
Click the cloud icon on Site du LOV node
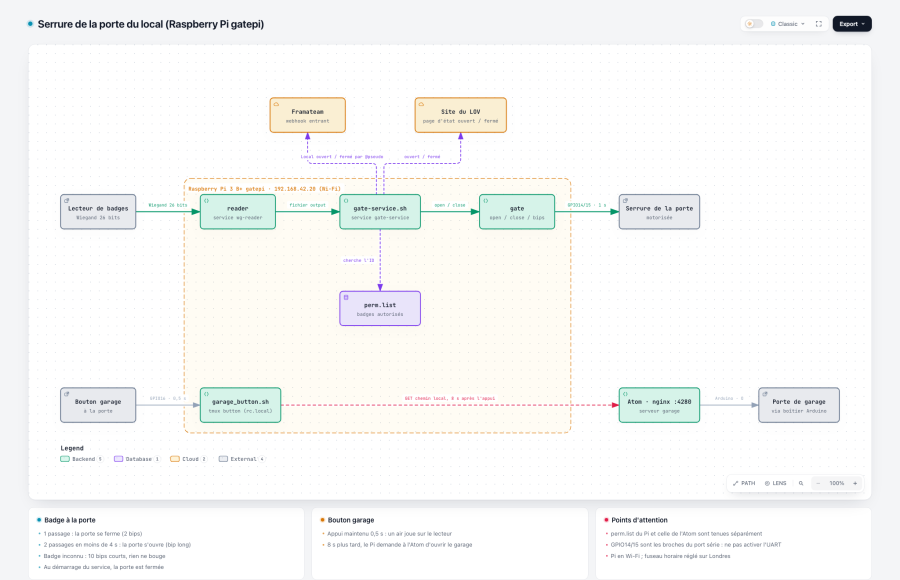click(421, 104)
